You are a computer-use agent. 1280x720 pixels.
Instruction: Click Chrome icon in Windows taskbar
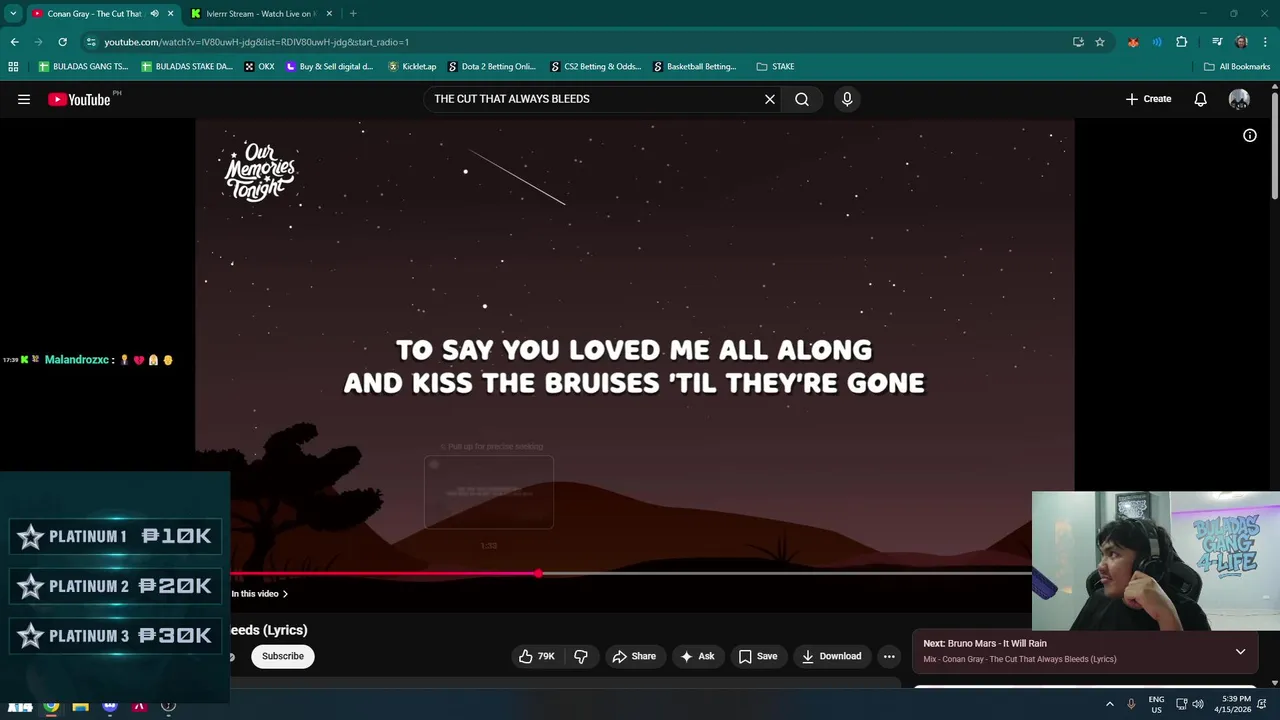pyautogui.click(x=51, y=705)
